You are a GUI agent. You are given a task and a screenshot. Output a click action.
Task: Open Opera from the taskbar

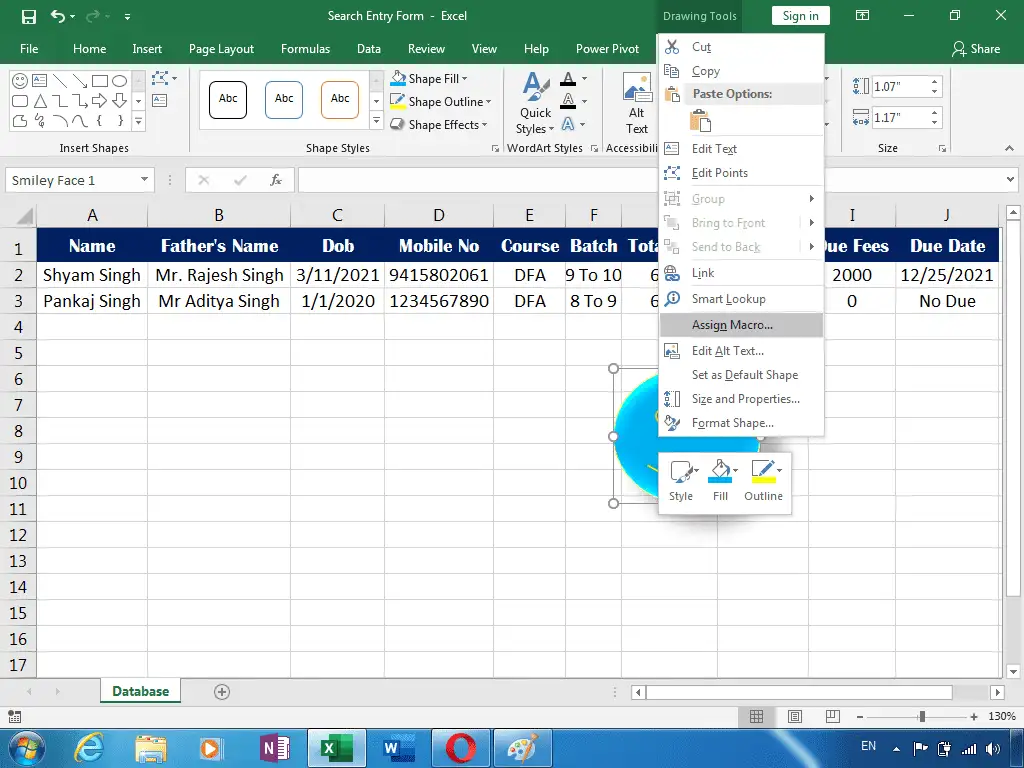(x=460, y=748)
